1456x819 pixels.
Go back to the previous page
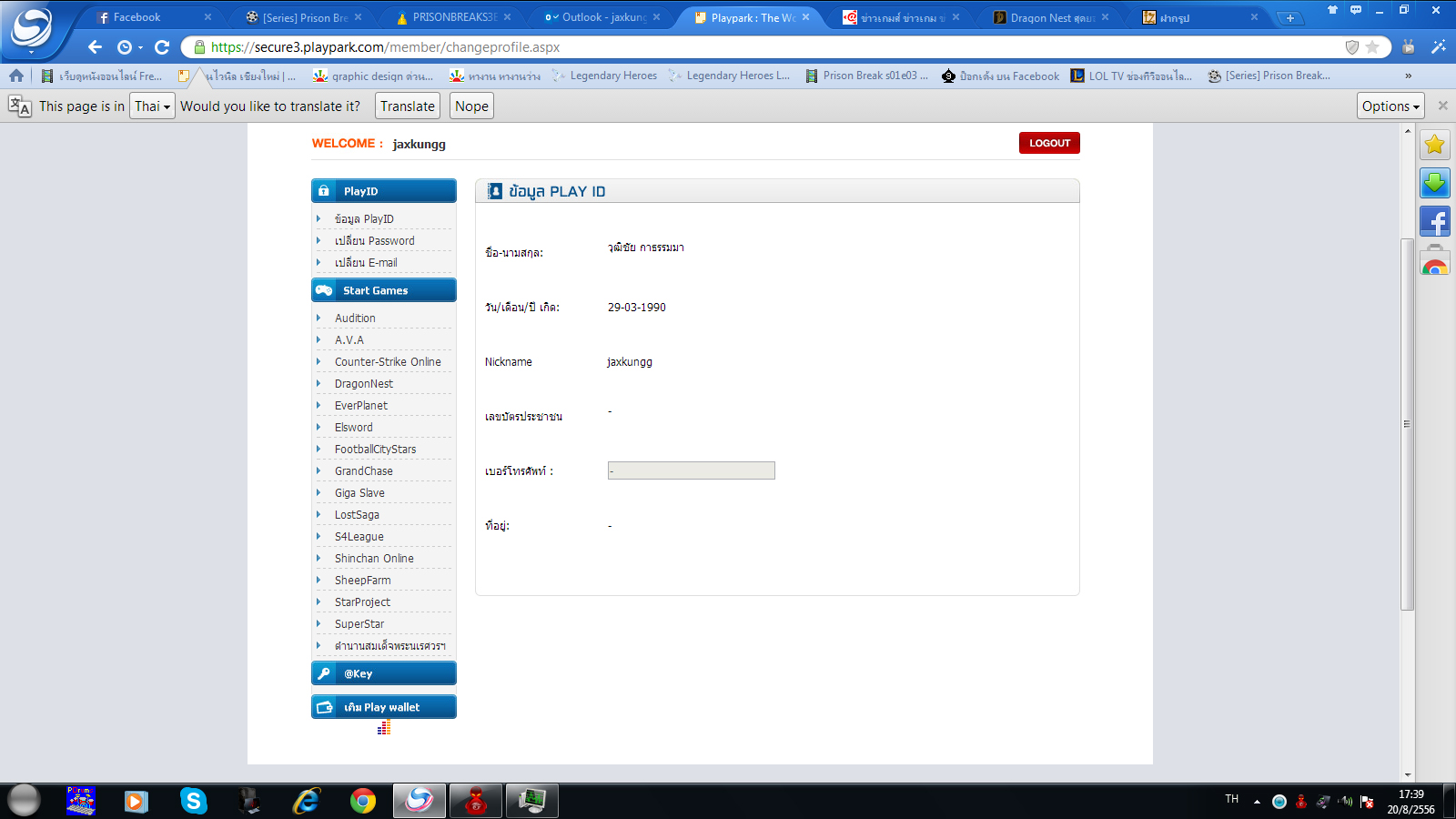[95, 47]
